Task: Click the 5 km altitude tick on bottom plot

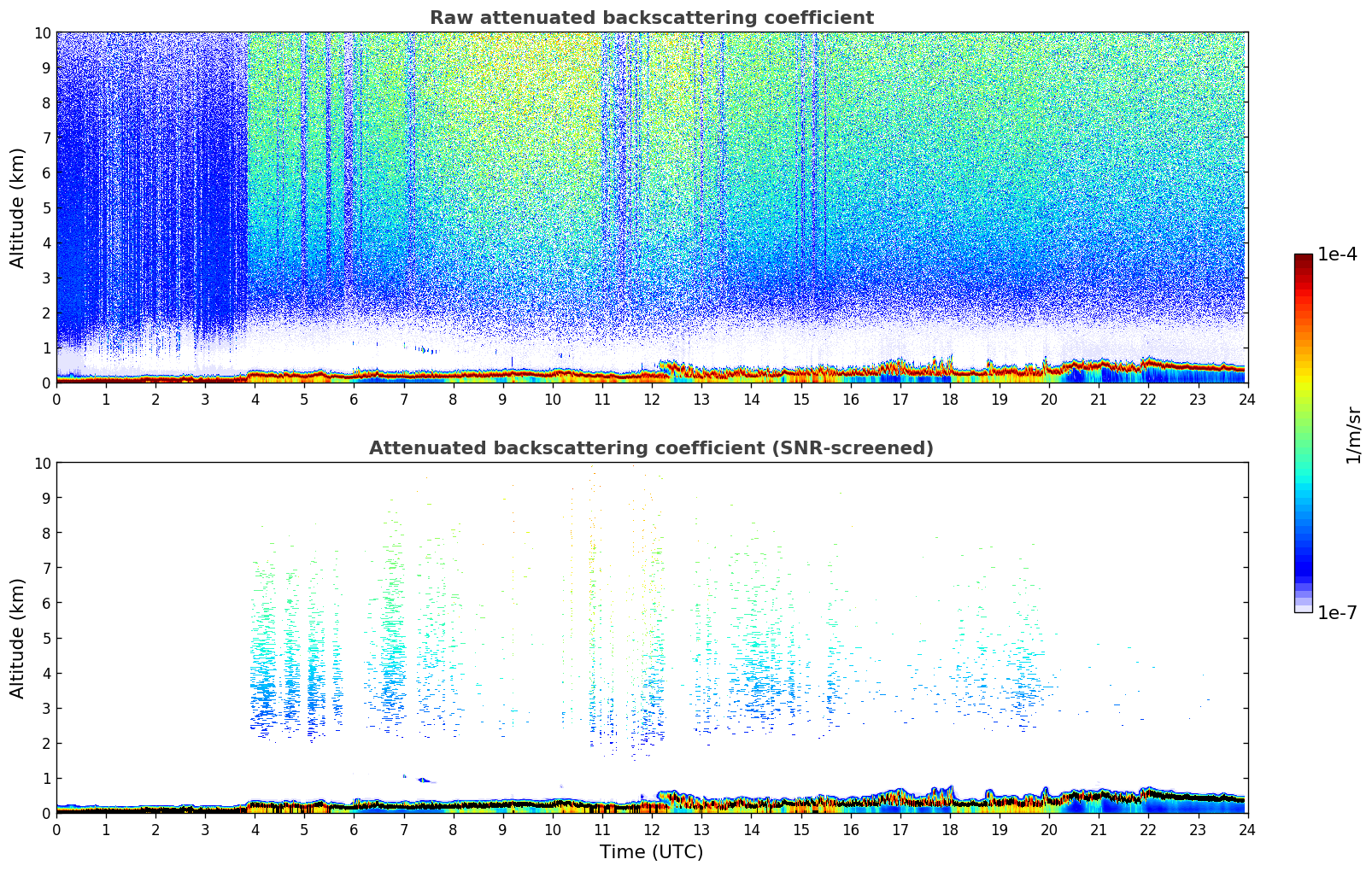Action: (x=46, y=638)
